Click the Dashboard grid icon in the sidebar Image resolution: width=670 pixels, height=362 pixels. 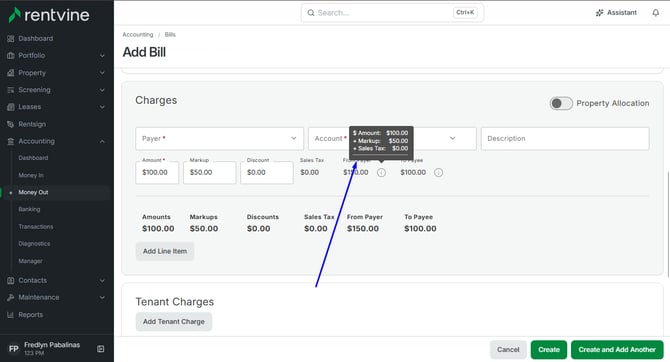tap(11, 38)
